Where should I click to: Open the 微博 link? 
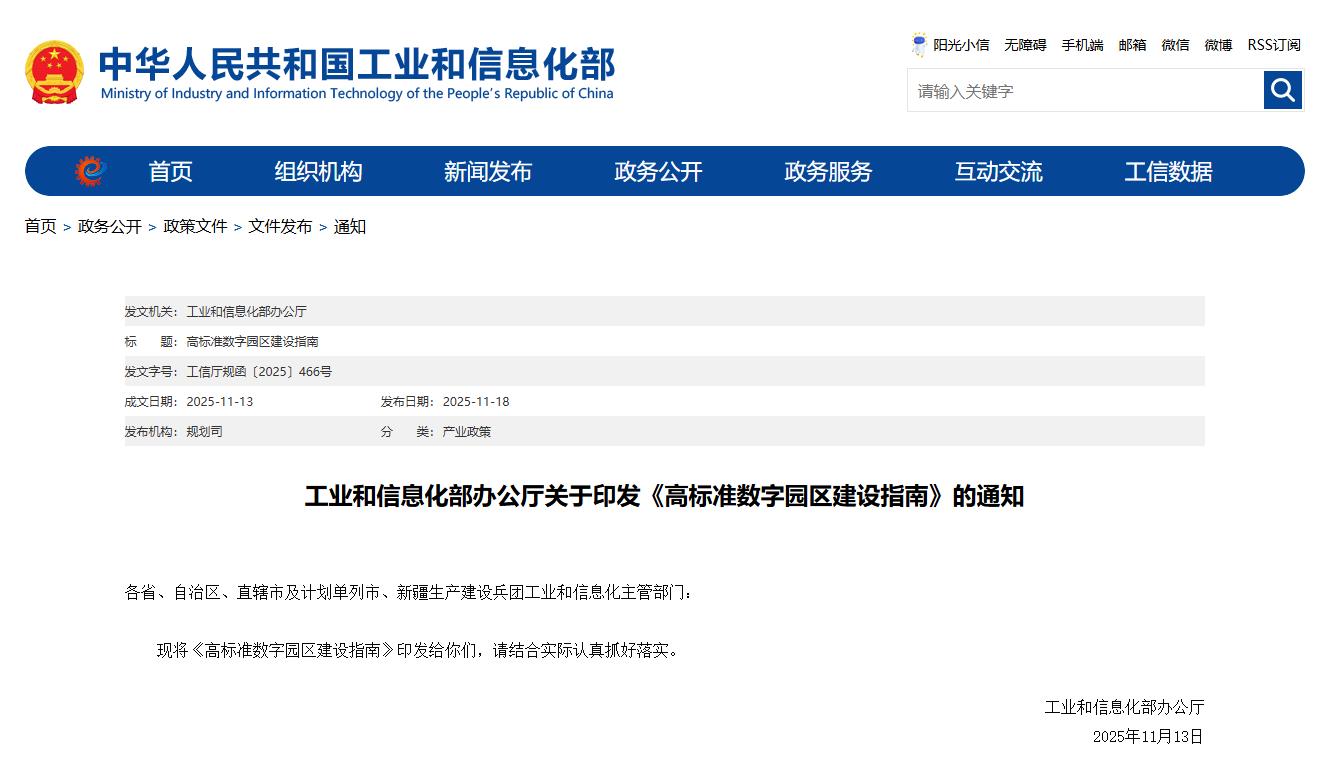(1218, 45)
